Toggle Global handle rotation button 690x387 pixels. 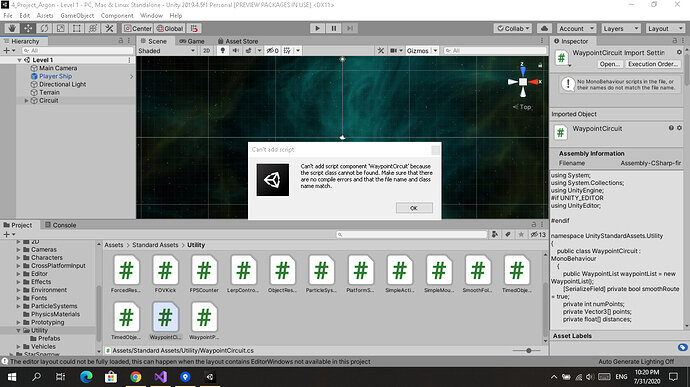(x=169, y=28)
